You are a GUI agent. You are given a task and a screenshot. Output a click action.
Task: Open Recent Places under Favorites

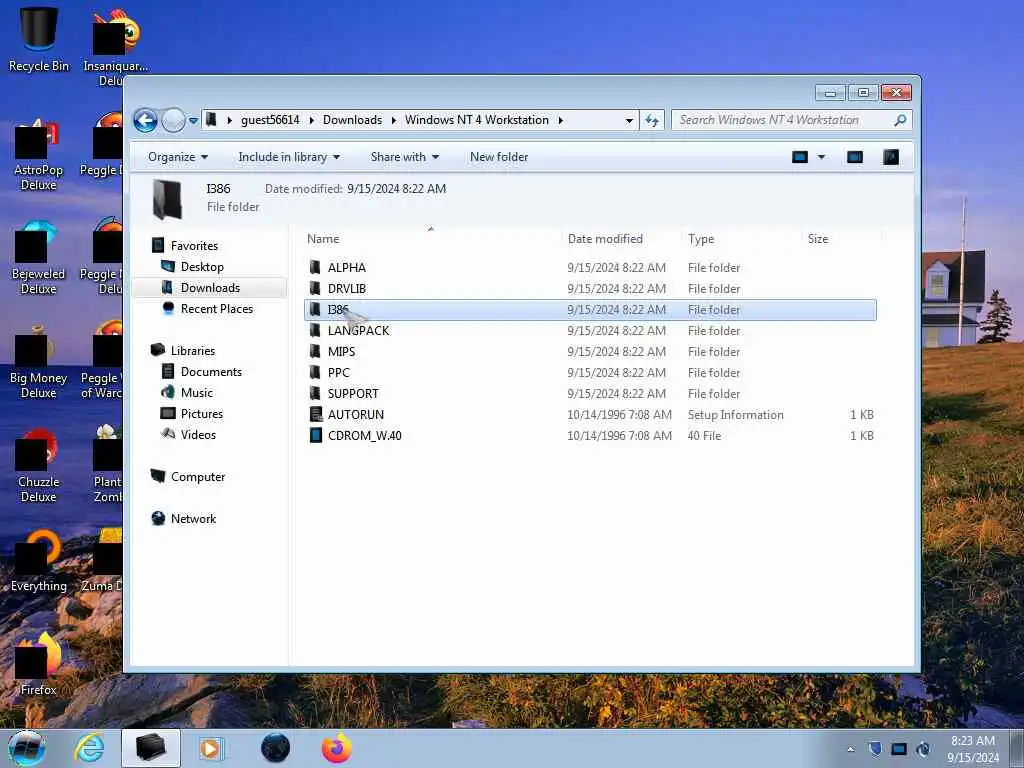[216, 309]
